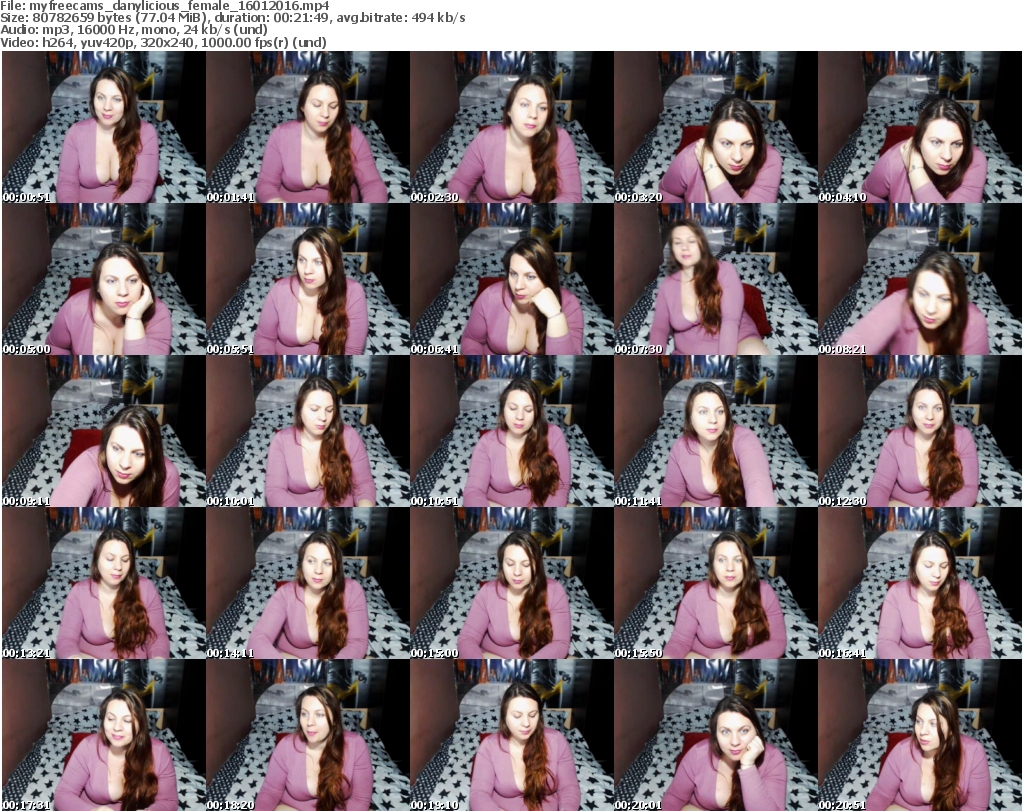Select the thumbnail stamped 00:01:41

pos(308,127)
